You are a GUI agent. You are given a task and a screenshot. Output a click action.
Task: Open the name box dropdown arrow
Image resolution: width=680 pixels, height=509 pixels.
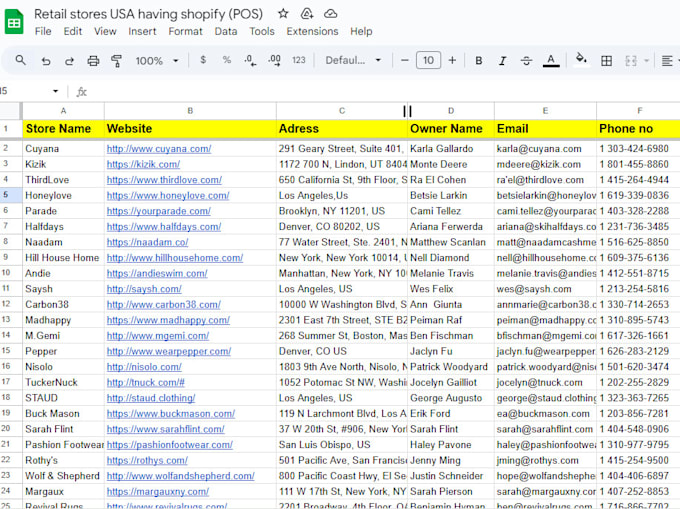(56, 91)
